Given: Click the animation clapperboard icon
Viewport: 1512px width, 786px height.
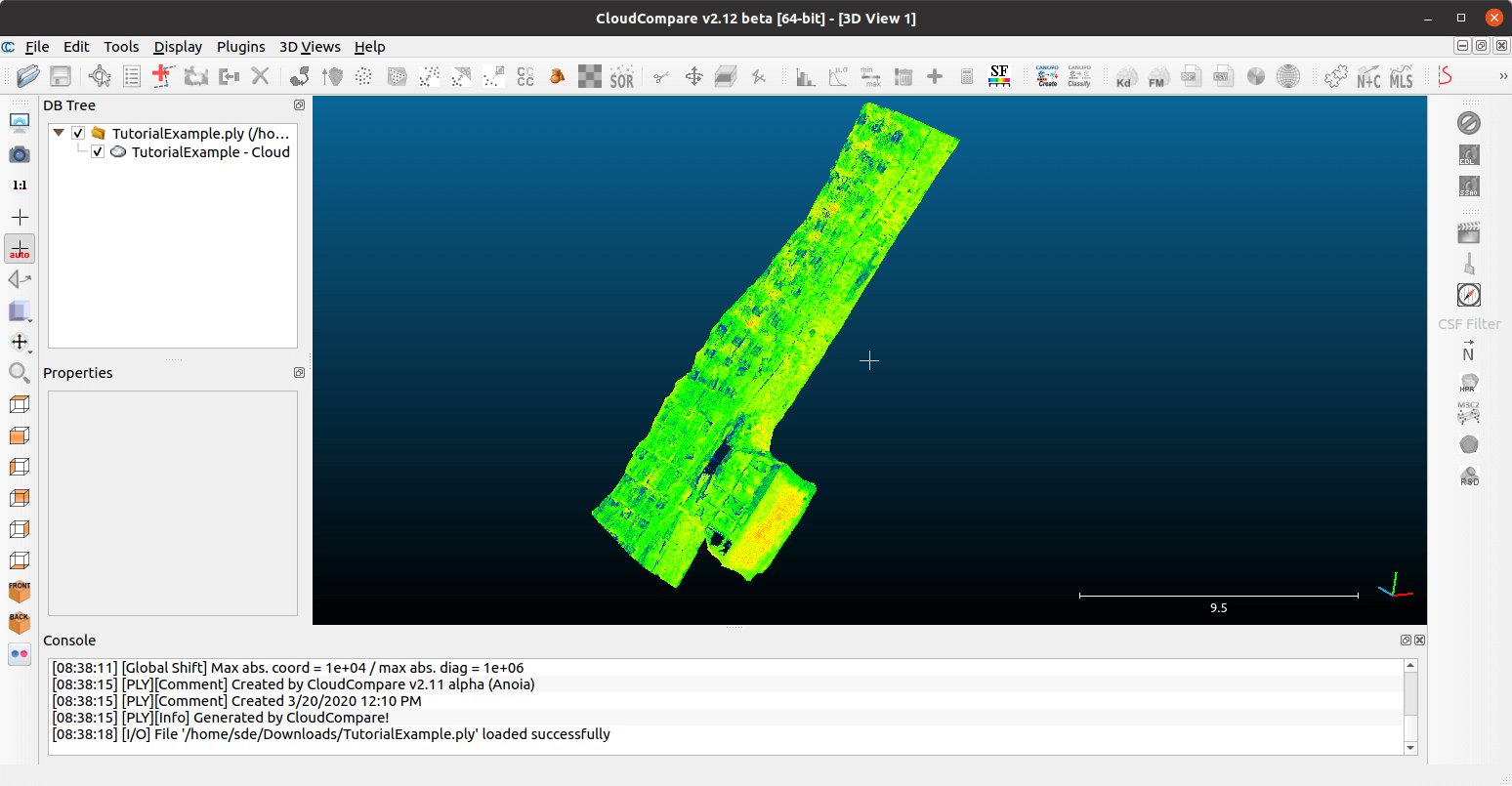Looking at the screenshot, I should click(1469, 232).
